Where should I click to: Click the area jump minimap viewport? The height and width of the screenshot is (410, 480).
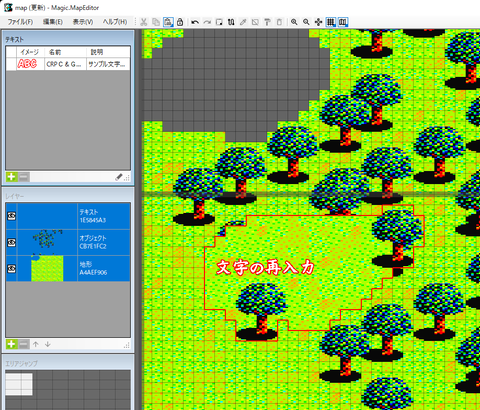click(19, 384)
